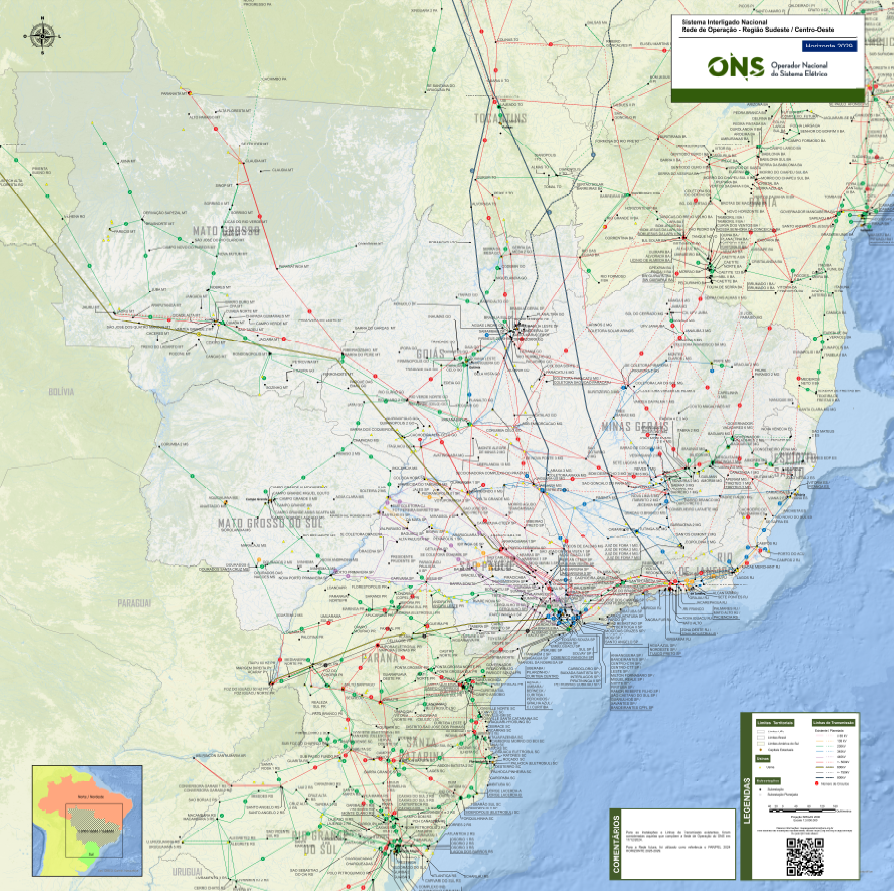The width and height of the screenshot is (894, 891).
Task: Click the Capitais Estaduais star symbol in legend
Action: pos(760,750)
